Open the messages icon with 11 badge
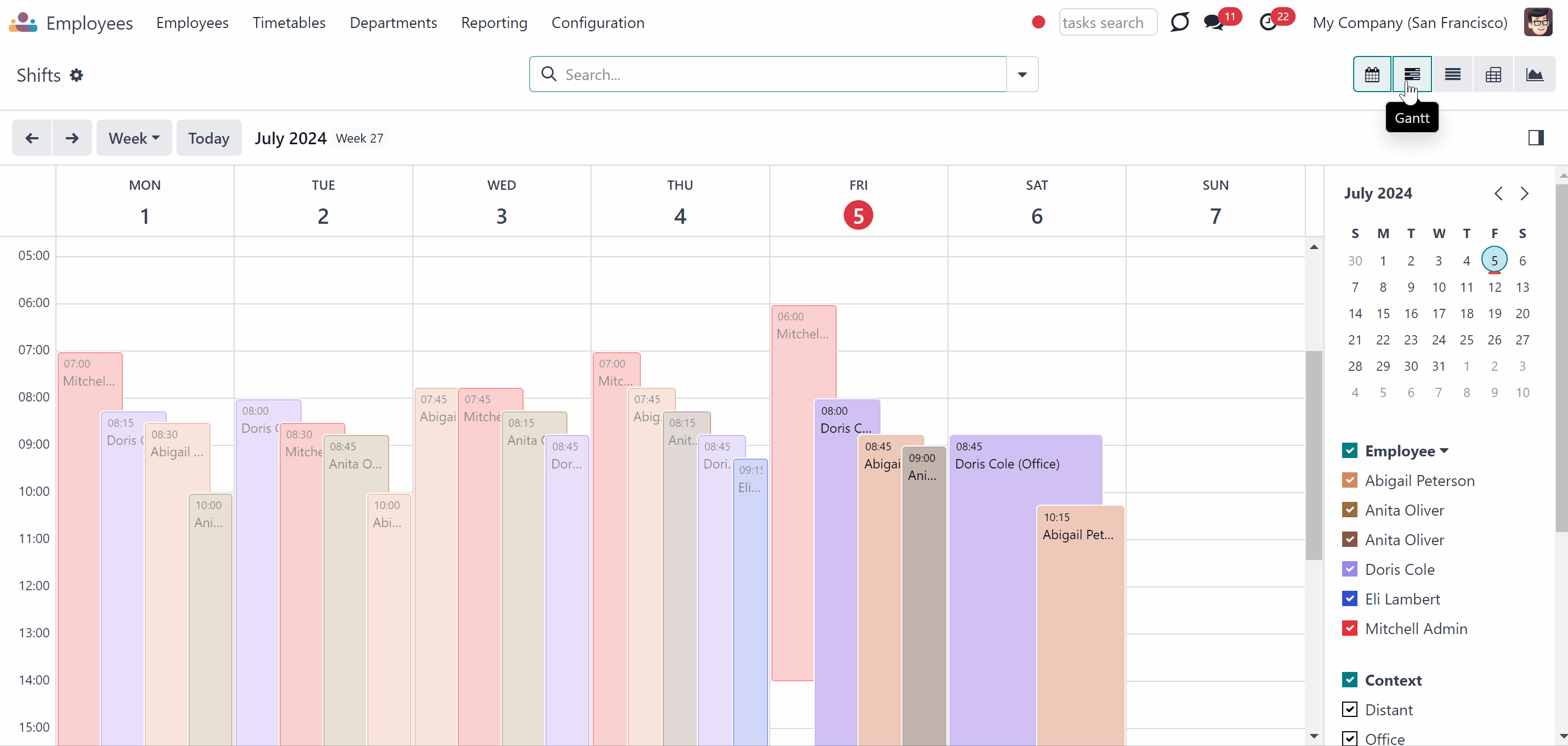Viewport: 1568px width, 746px height. tap(1214, 22)
